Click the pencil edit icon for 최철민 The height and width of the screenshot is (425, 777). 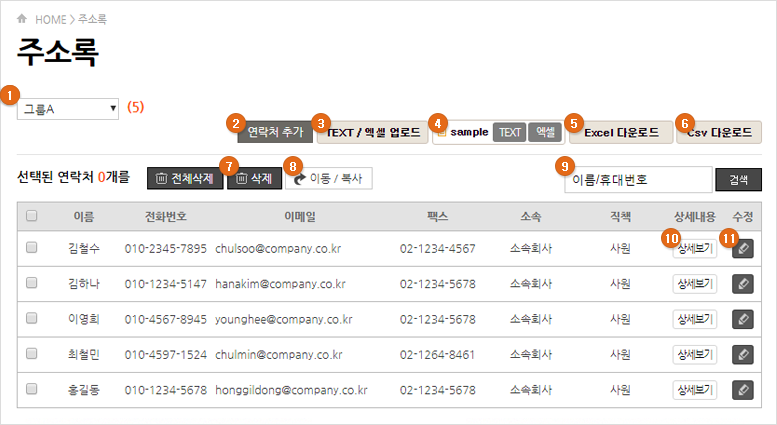(x=742, y=354)
